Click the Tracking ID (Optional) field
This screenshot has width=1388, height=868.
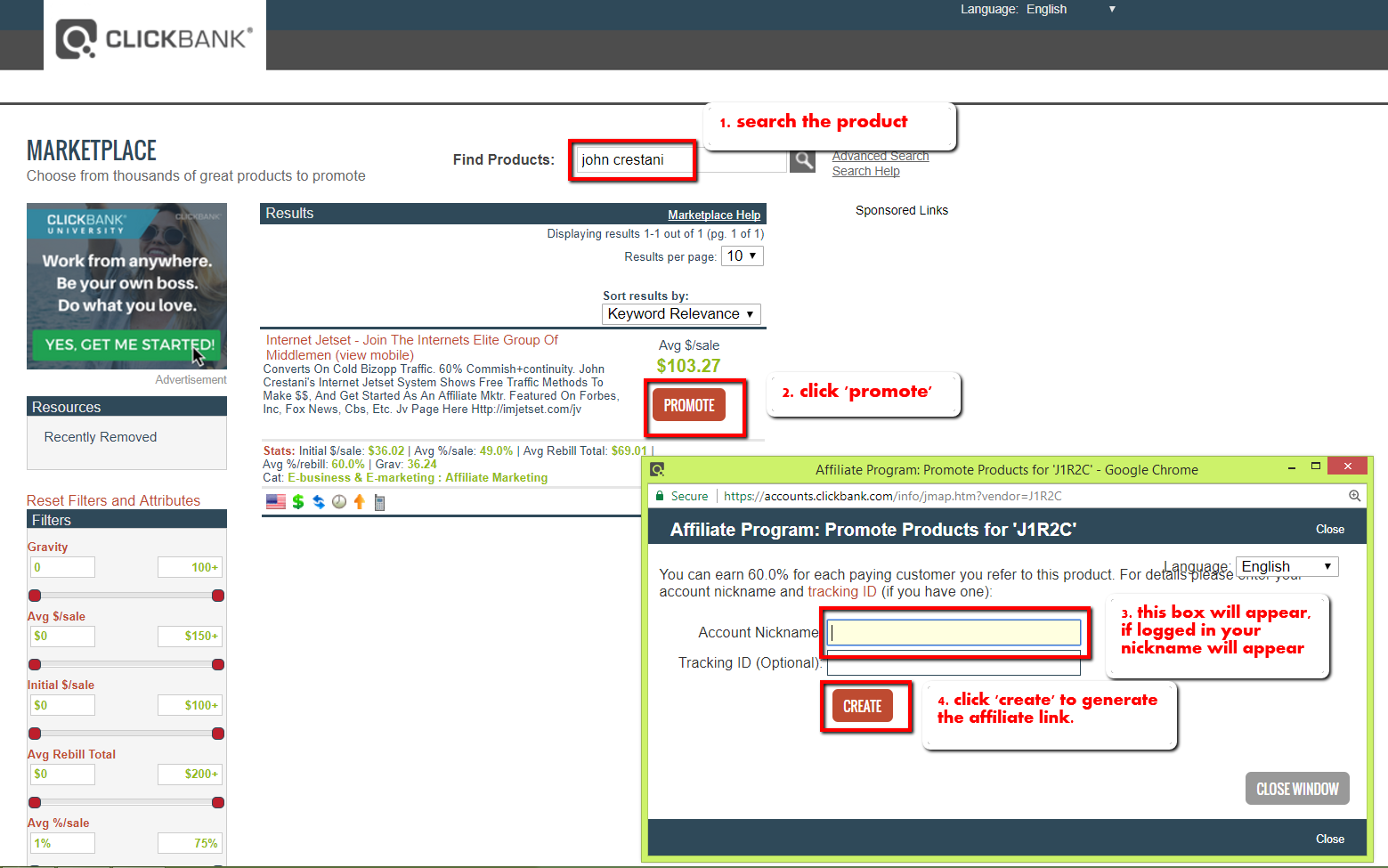pyautogui.click(x=954, y=662)
